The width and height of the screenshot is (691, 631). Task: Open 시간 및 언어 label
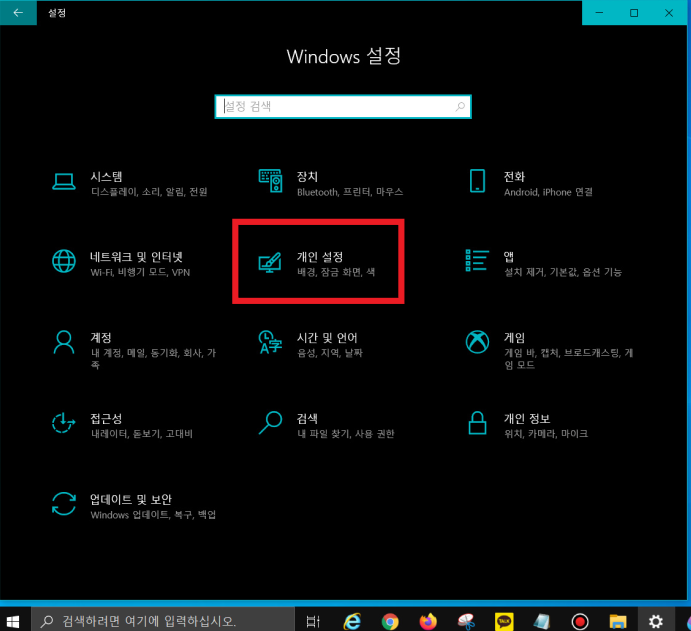tap(327, 338)
